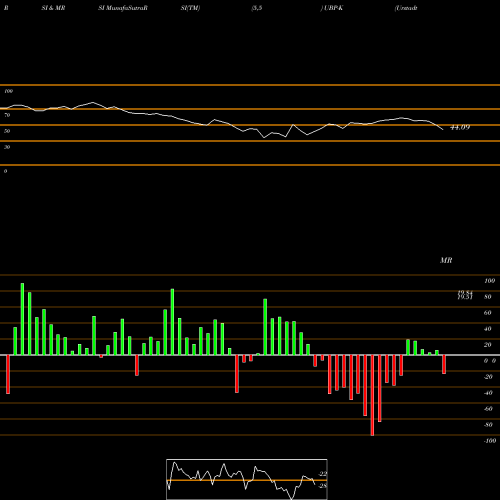500x500 pixels.
Task: Click the tallest green MR bar on the left
Action: pyautogui.click(x=22, y=319)
